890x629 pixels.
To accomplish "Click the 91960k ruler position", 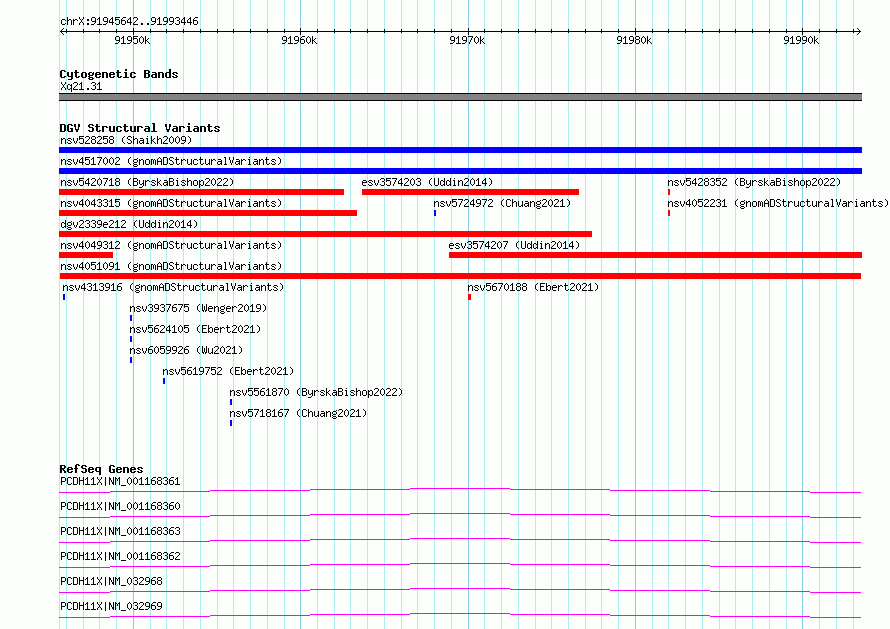I will click(299, 40).
